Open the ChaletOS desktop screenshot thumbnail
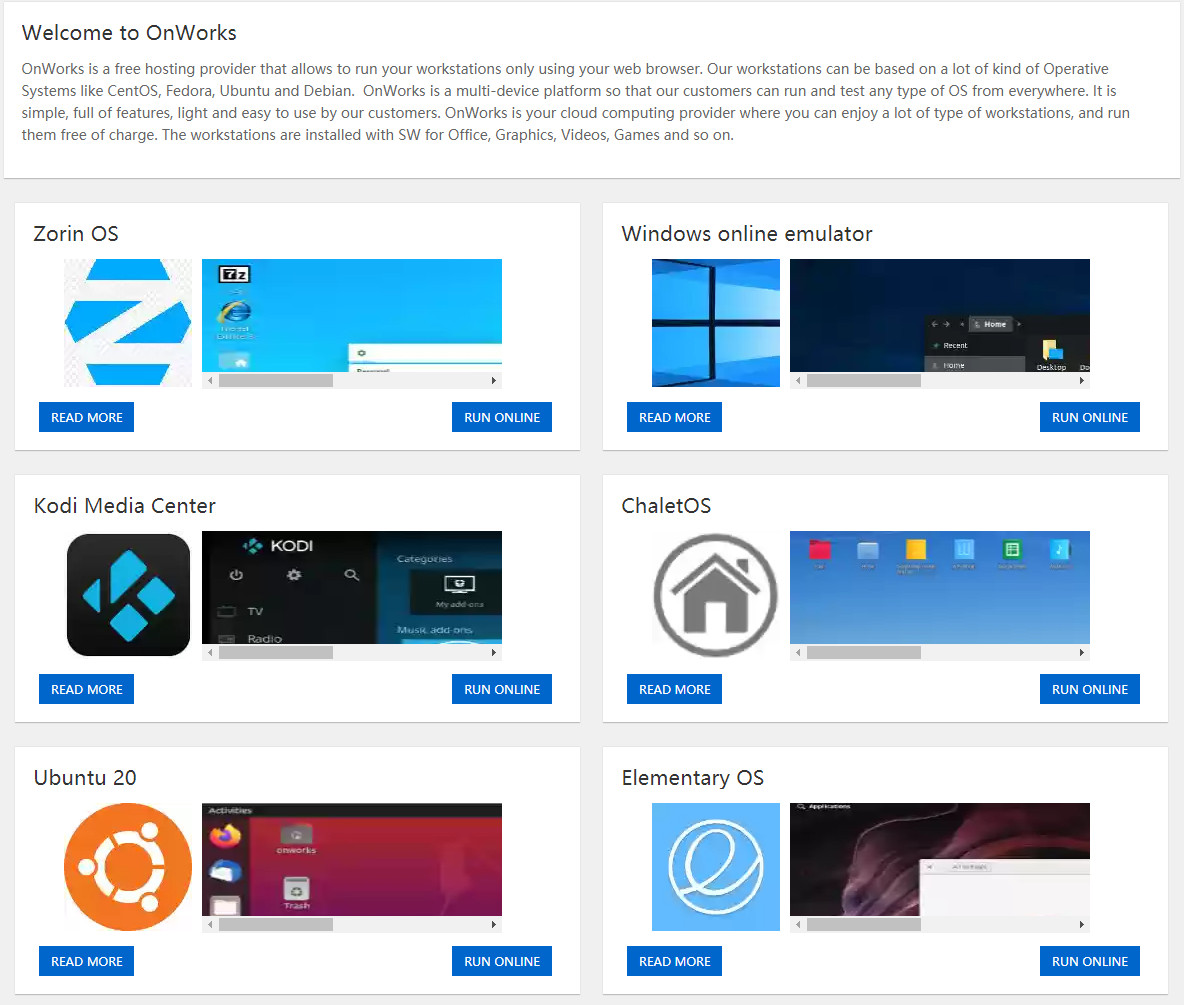The height and width of the screenshot is (1005, 1184). (939, 587)
